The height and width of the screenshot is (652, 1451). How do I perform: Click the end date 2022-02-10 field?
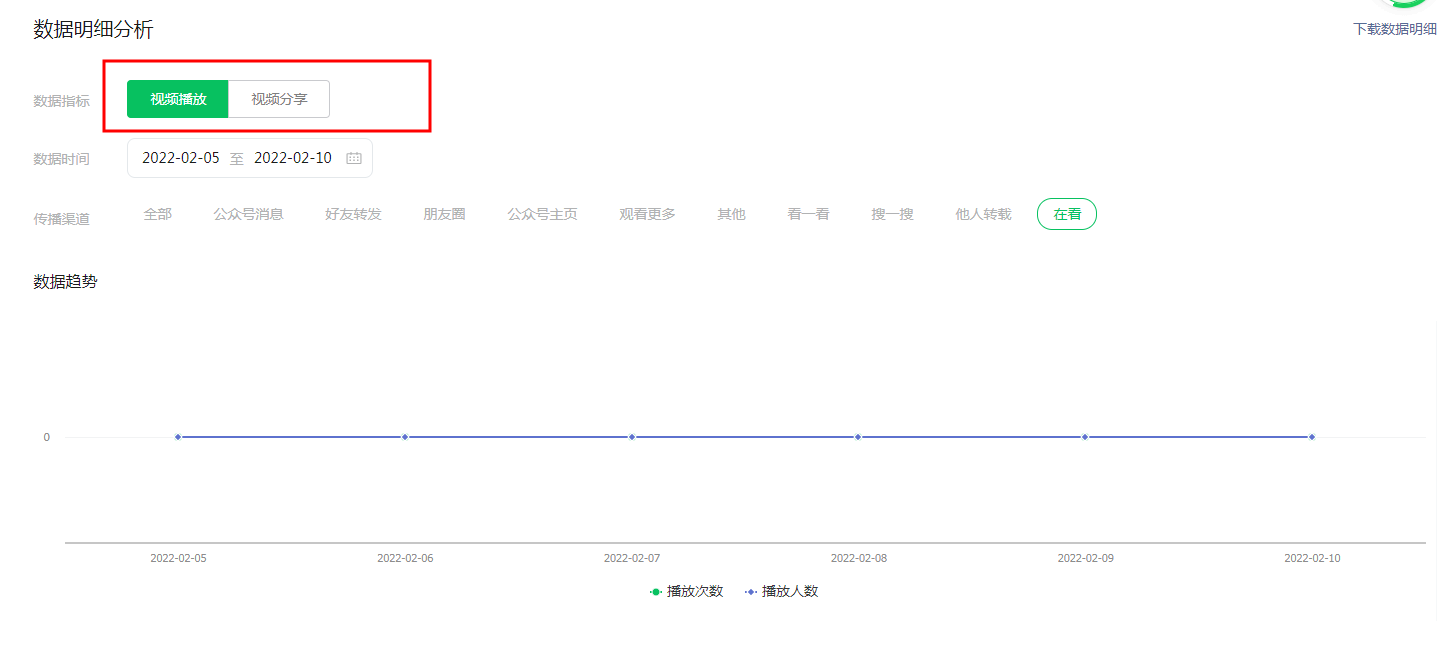[293, 158]
